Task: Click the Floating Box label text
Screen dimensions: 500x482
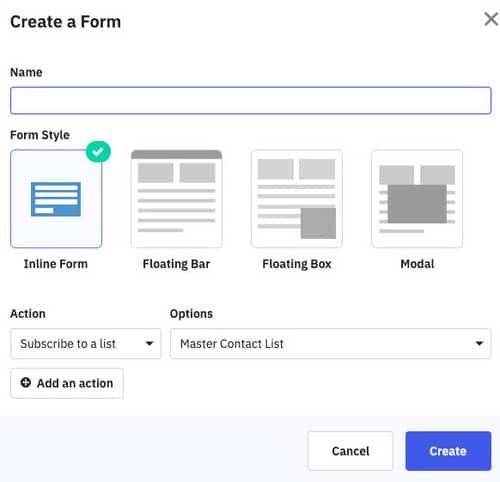Action: pos(297,264)
